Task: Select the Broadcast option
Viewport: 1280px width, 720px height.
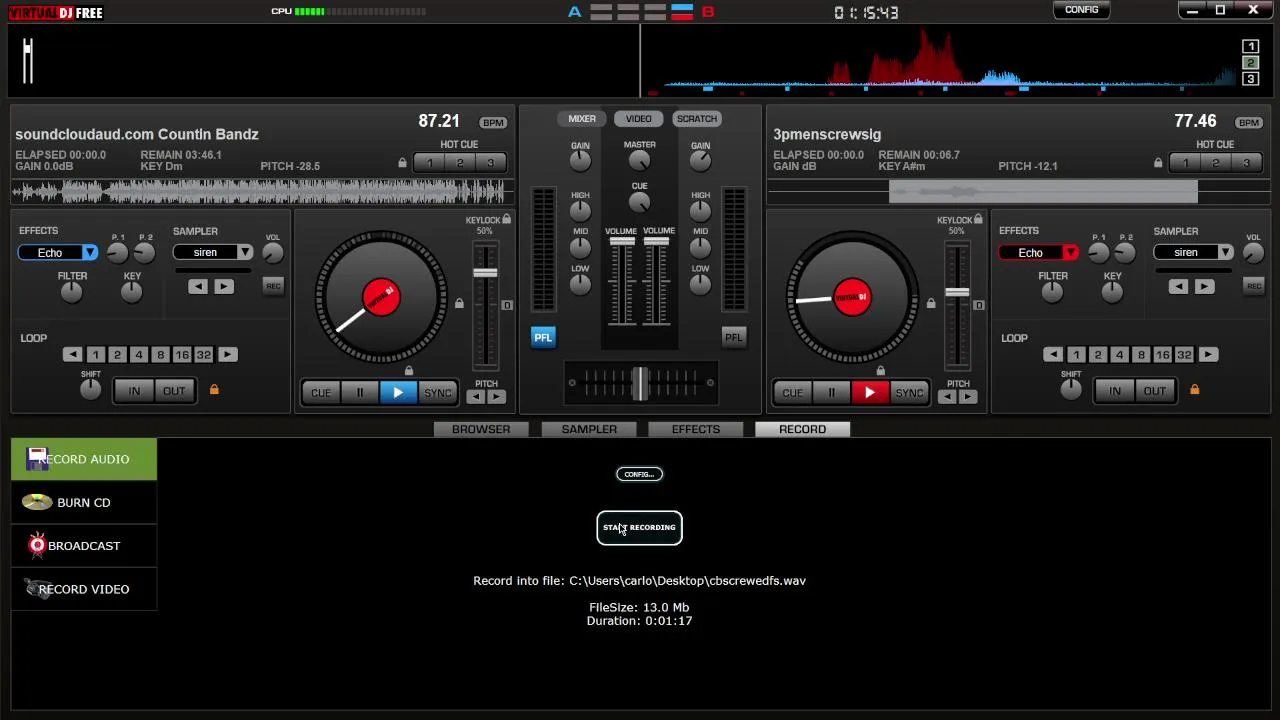Action: pyautogui.click(x=84, y=546)
